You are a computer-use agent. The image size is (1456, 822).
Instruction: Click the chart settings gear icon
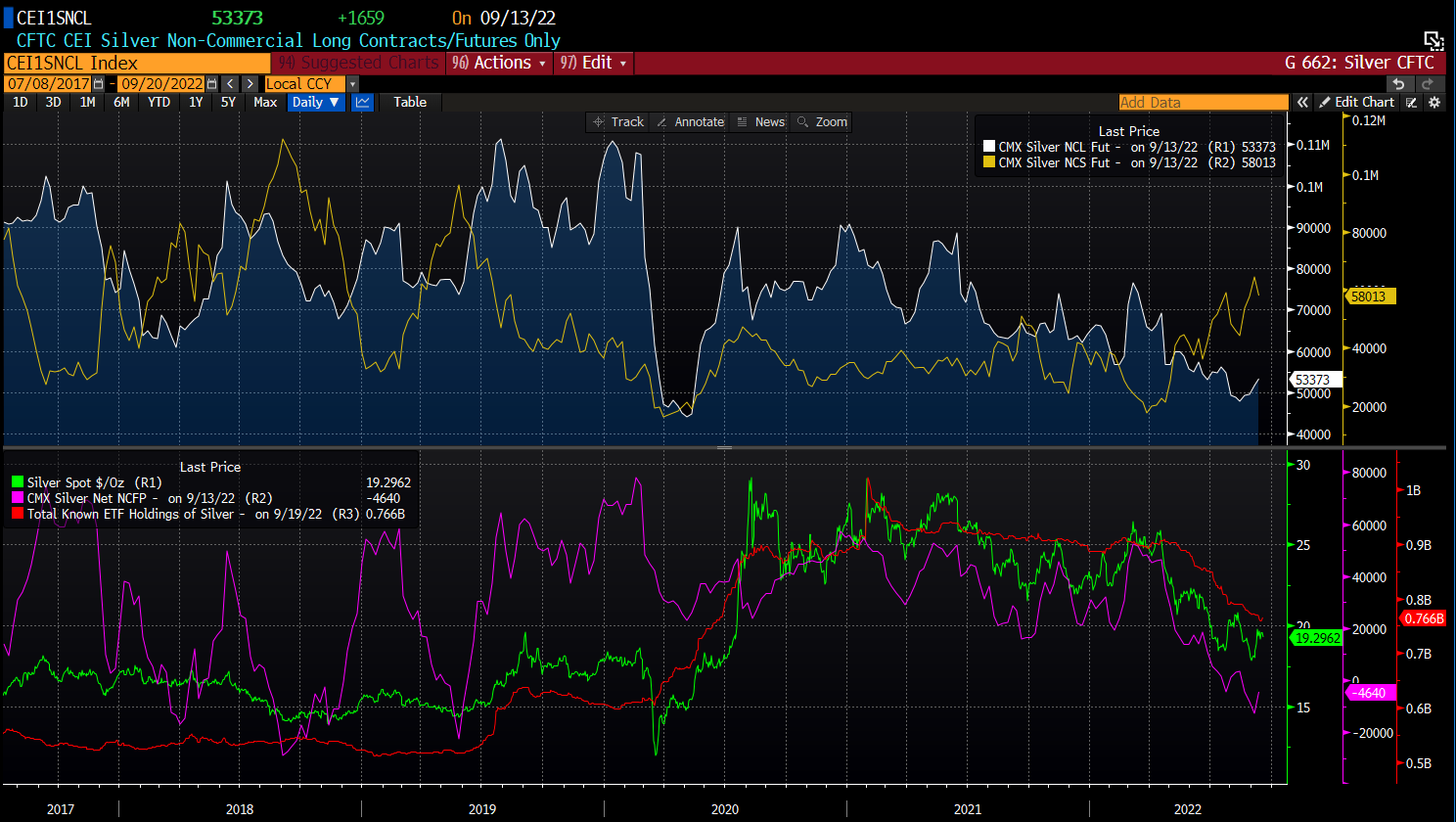(1434, 103)
